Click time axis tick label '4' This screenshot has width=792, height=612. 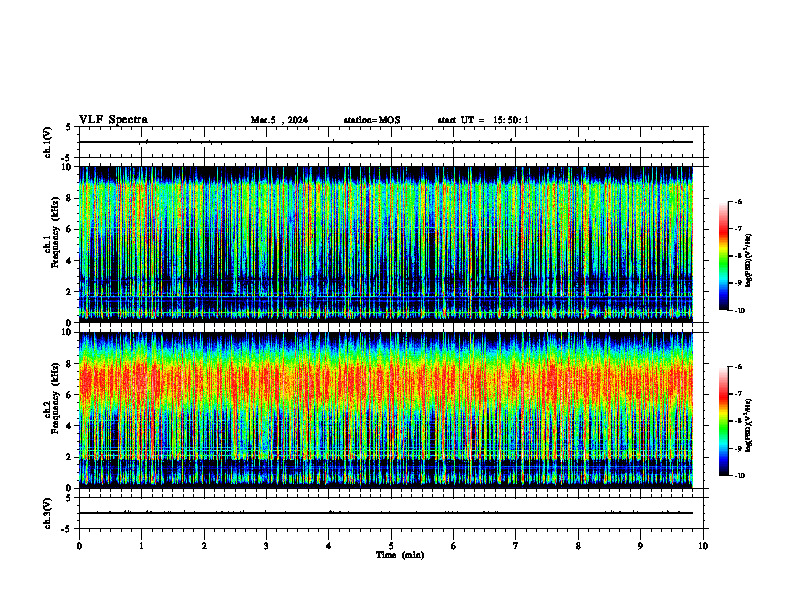(x=329, y=546)
